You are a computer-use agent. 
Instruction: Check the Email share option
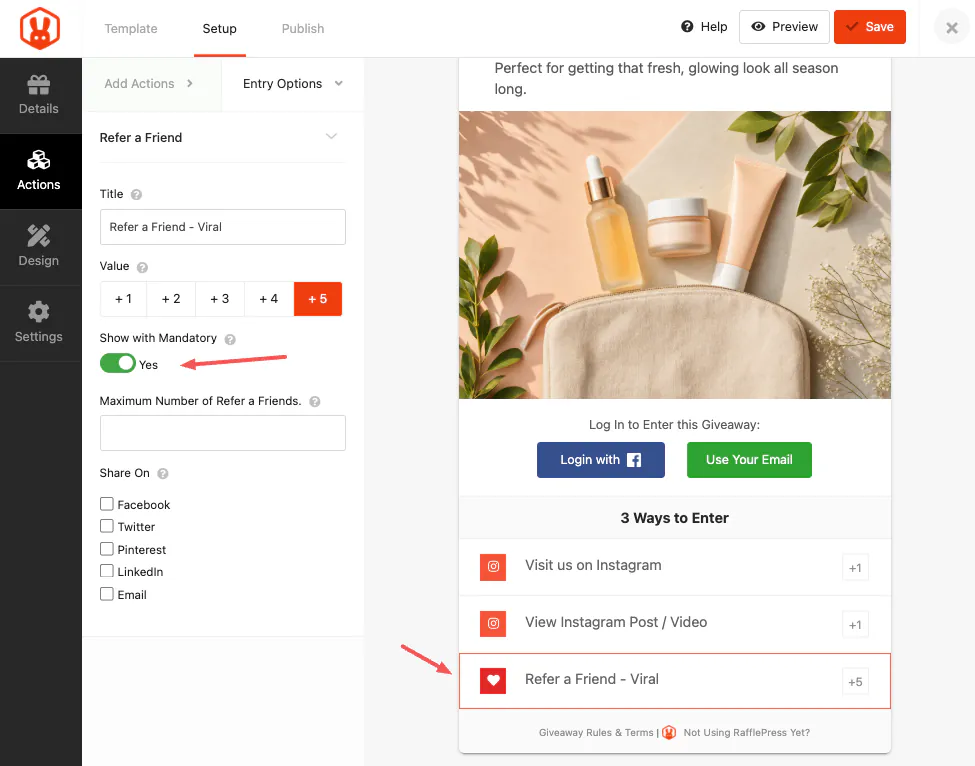click(107, 594)
